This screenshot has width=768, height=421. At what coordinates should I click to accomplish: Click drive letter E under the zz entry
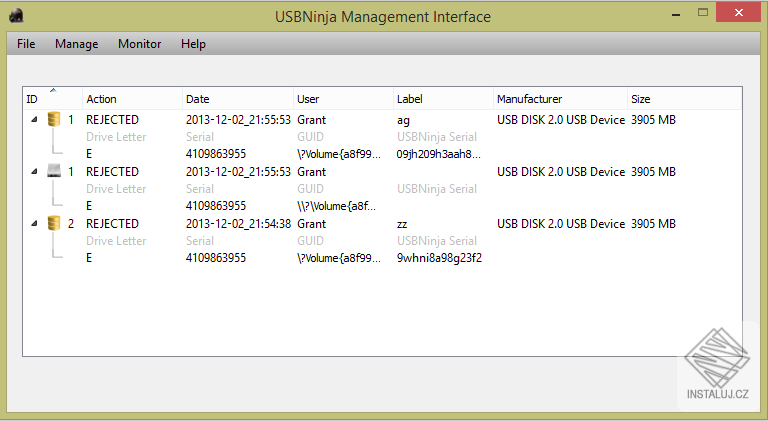[89, 258]
